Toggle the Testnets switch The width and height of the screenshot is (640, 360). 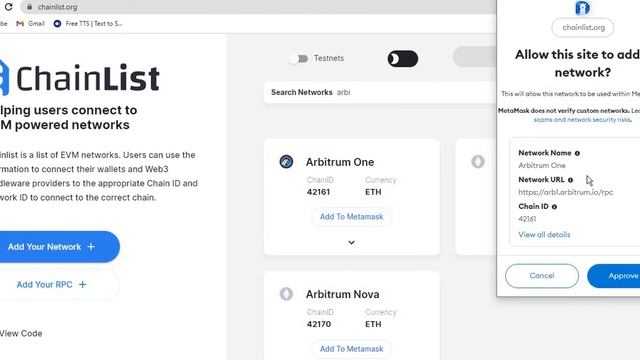299,59
